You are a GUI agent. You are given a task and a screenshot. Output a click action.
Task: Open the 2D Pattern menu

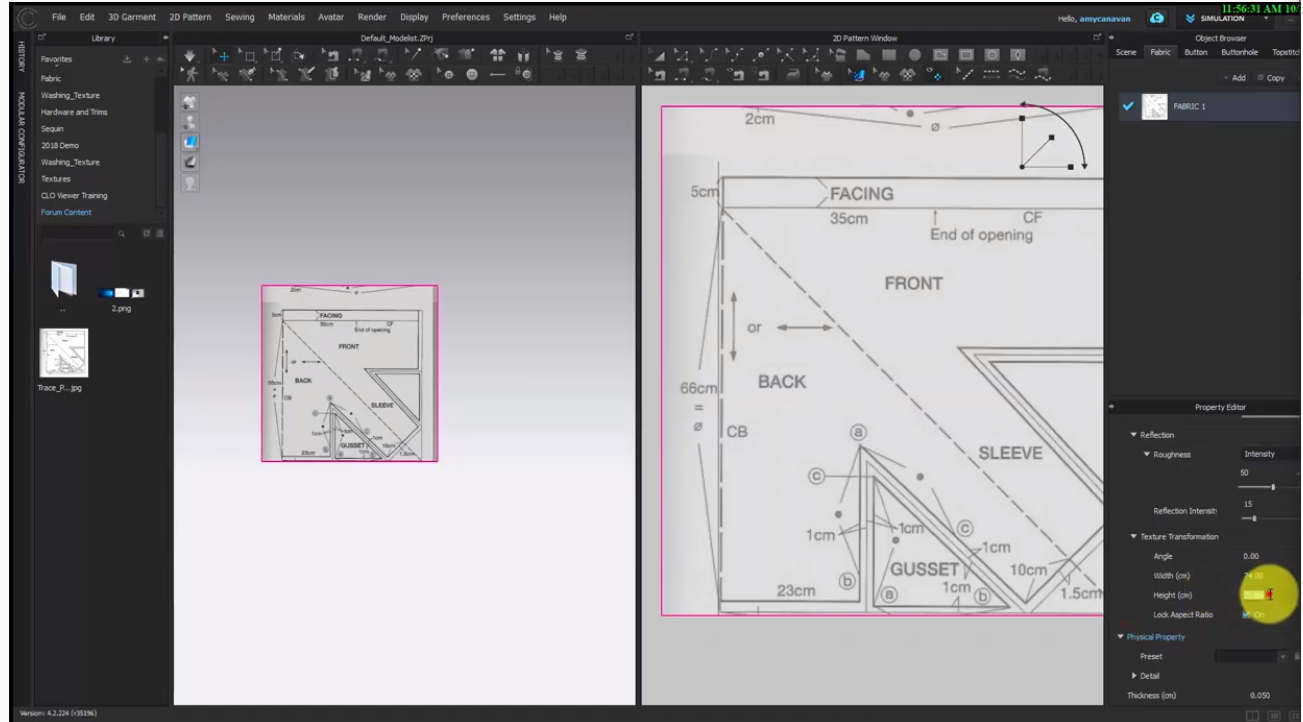[x=189, y=17]
